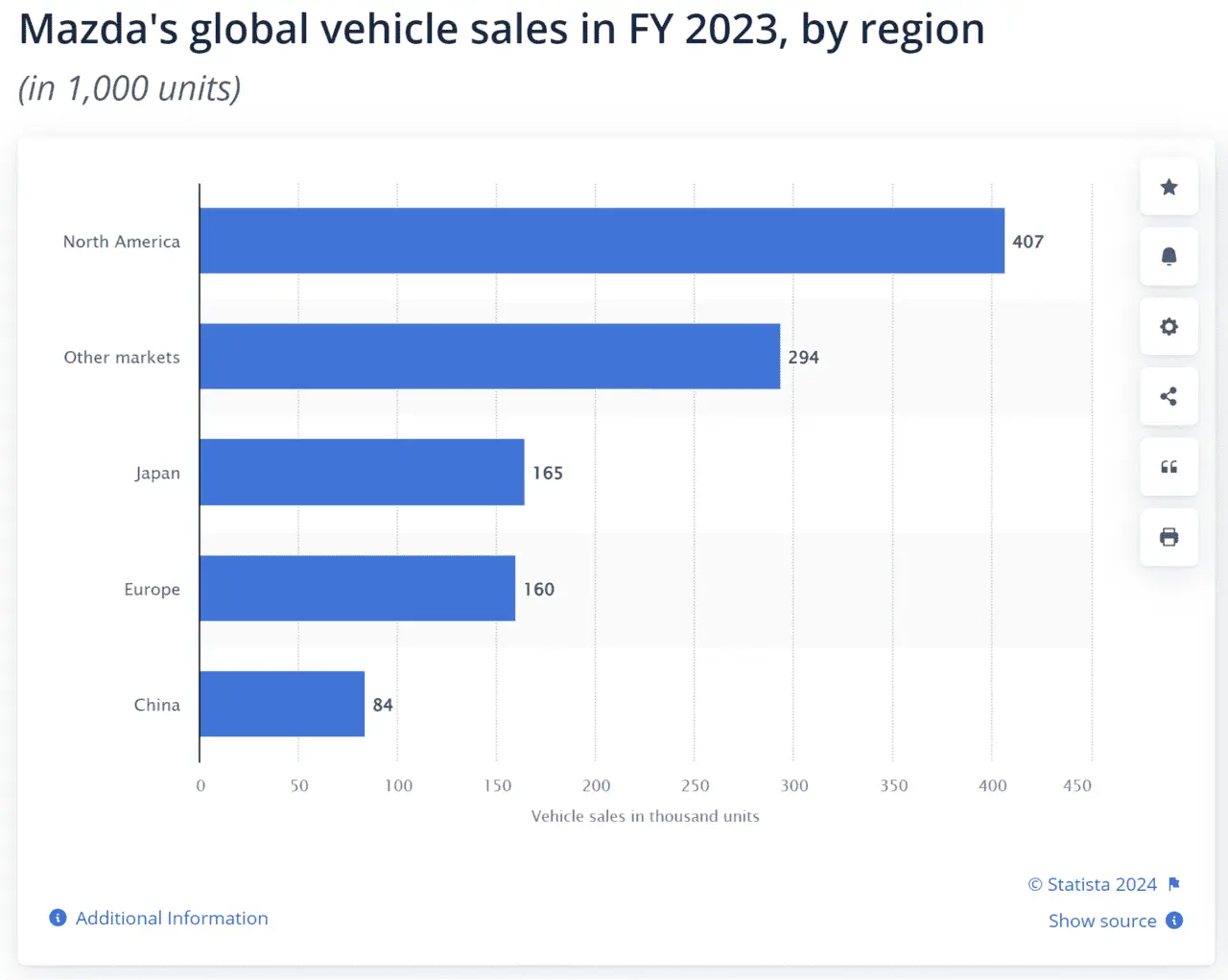Open the citation quote icon
The width and height of the screenshot is (1228, 980).
[1169, 467]
